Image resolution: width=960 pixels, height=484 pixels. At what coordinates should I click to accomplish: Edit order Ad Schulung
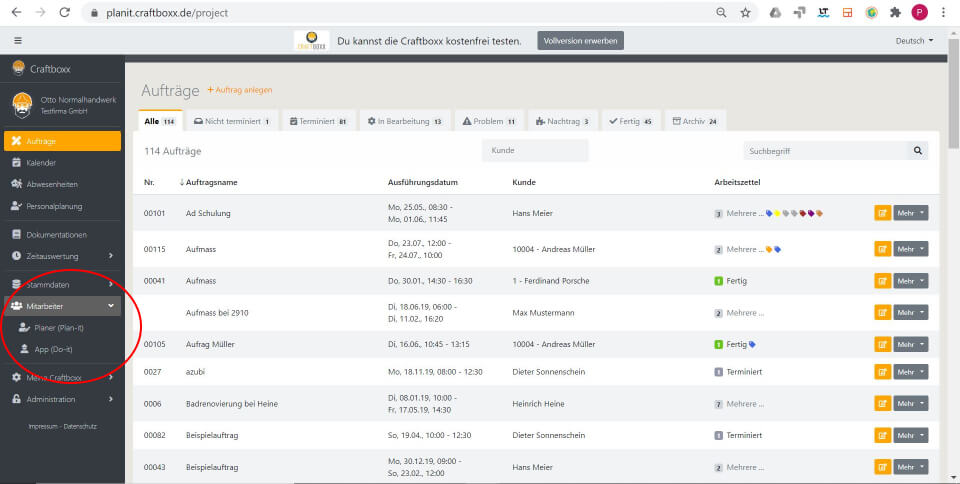click(x=882, y=213)
